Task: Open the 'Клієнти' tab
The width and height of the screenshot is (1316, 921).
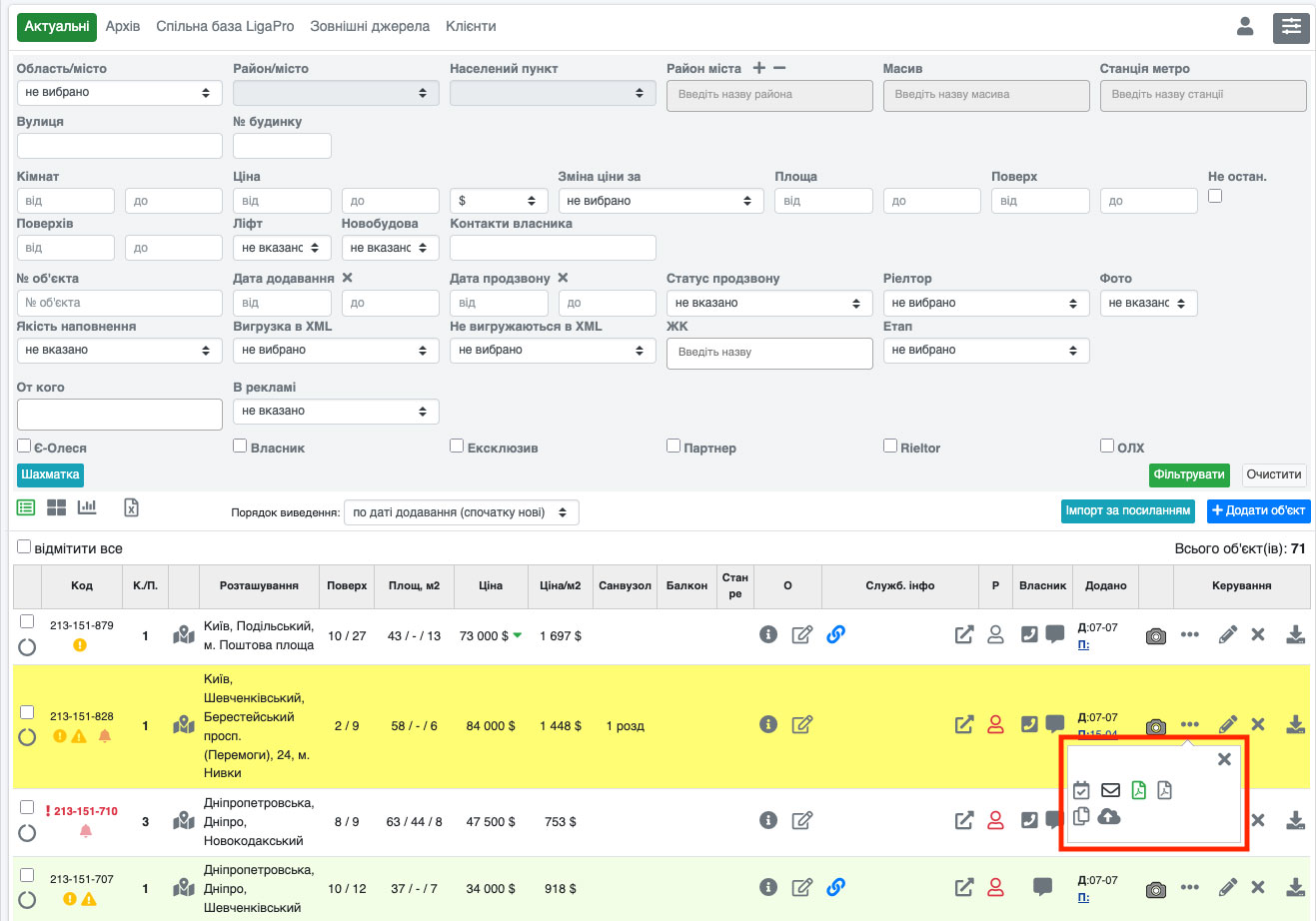Action: point(471,26)
